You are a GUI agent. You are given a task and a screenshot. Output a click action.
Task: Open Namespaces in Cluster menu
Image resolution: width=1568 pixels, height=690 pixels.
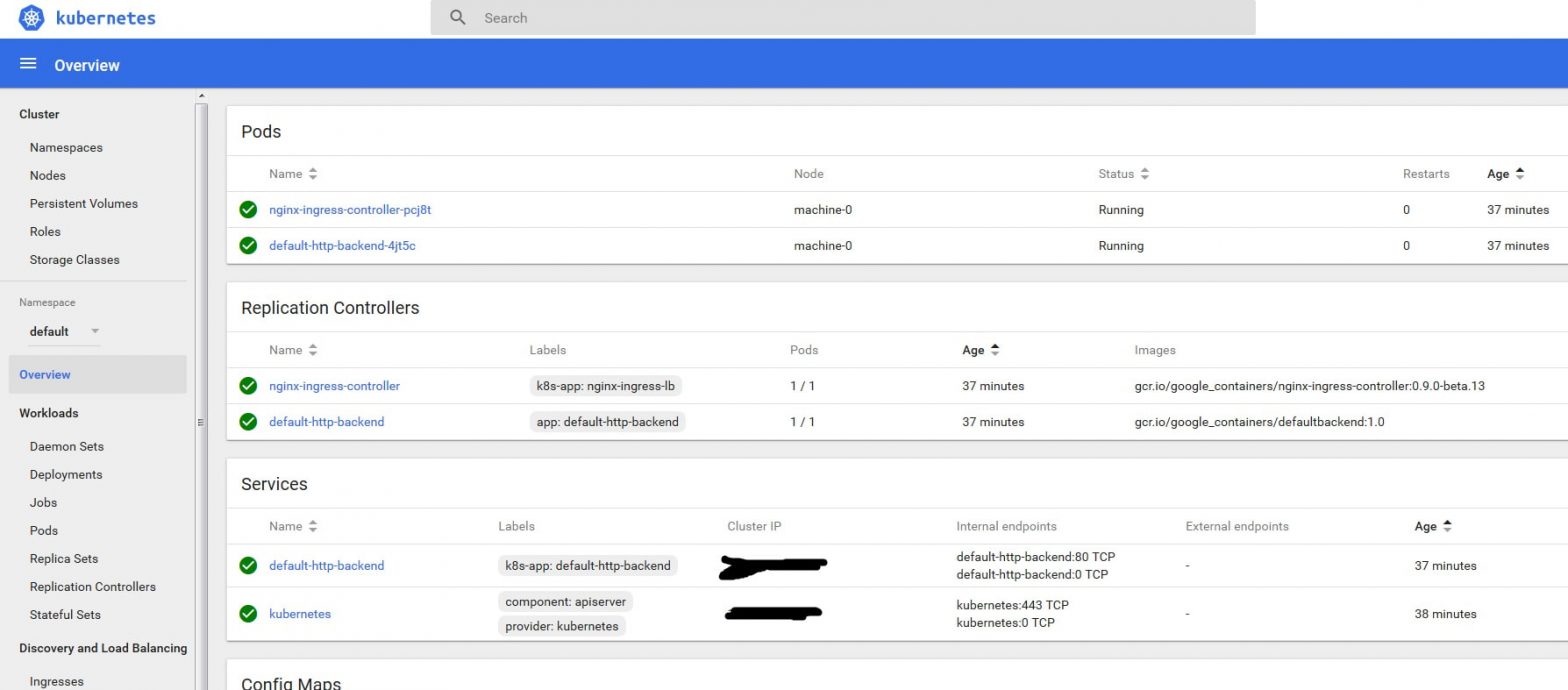66,147
